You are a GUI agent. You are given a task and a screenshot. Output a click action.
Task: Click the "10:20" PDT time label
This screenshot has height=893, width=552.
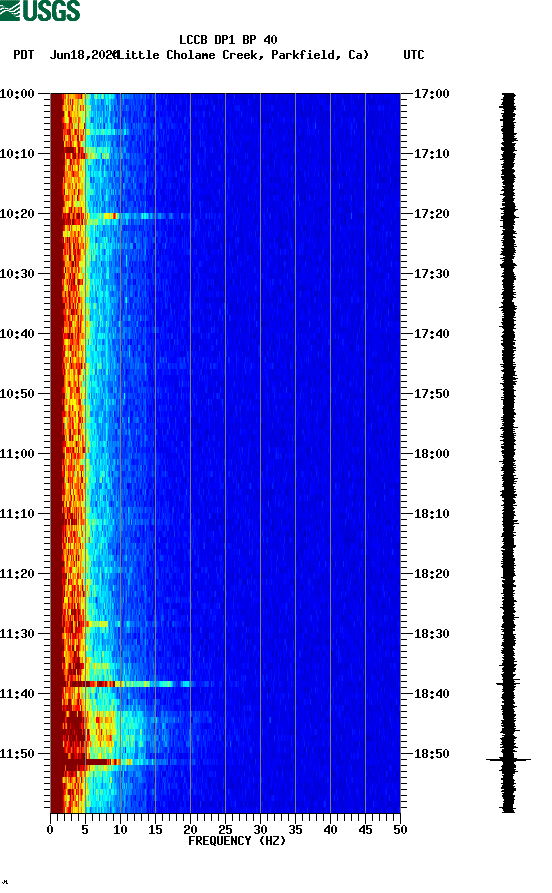[17, 214]
